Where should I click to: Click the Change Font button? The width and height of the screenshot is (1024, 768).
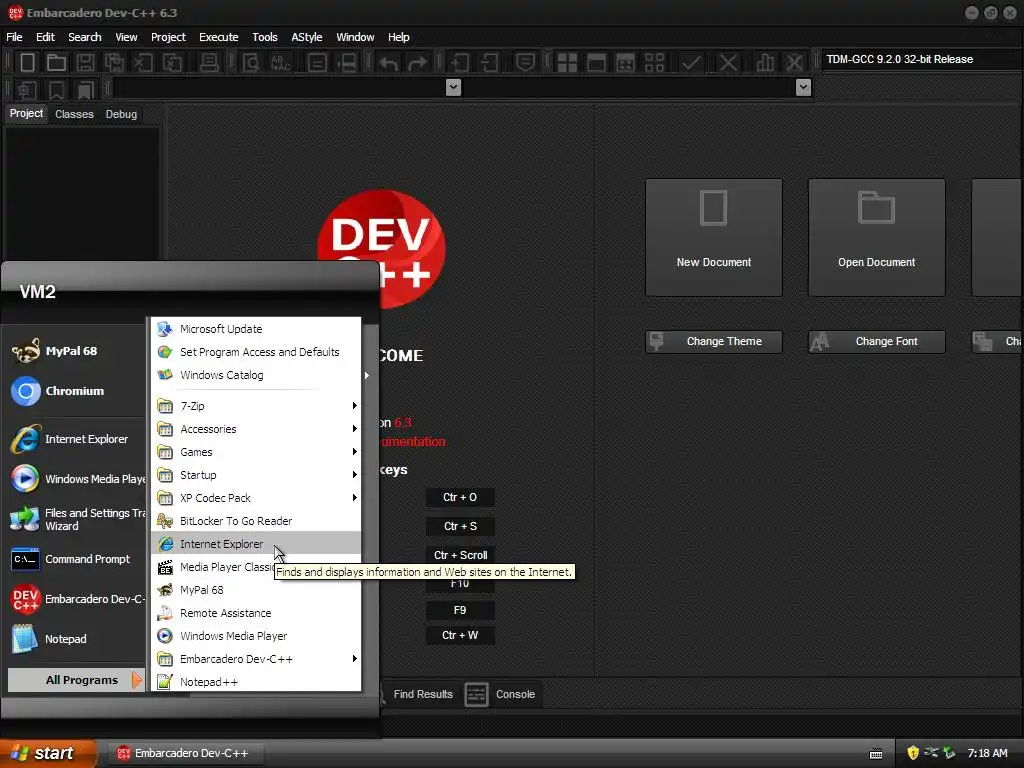tap(876, 342)
